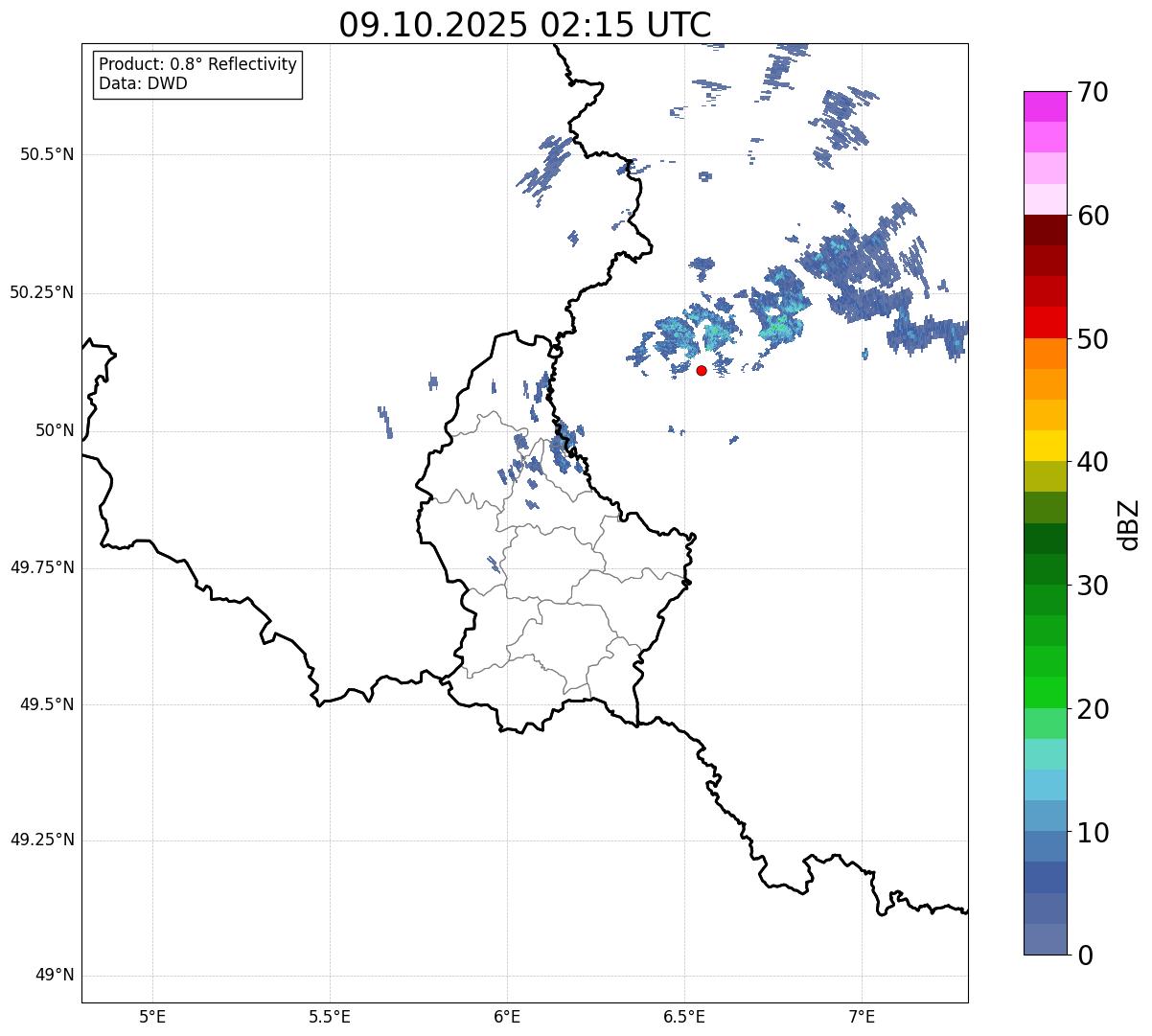
Task: Click the 49.5°N latitude label
Action: tap(47, 704)
